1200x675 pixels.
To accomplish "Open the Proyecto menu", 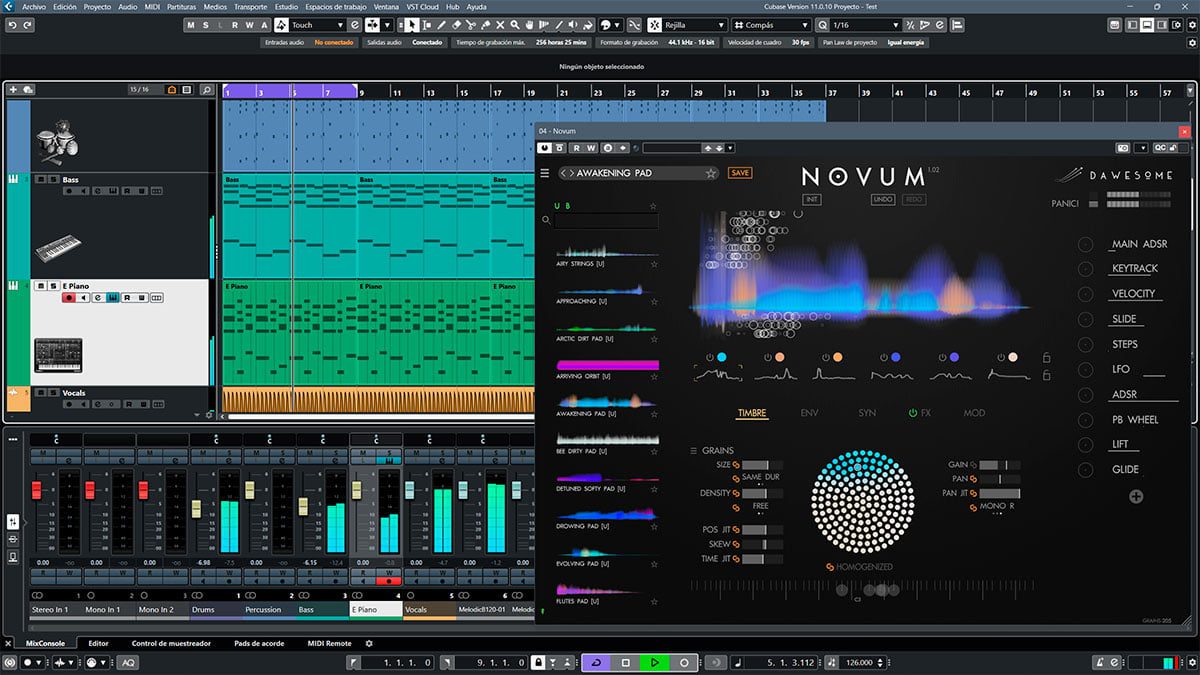I will [x=97, y=6].
